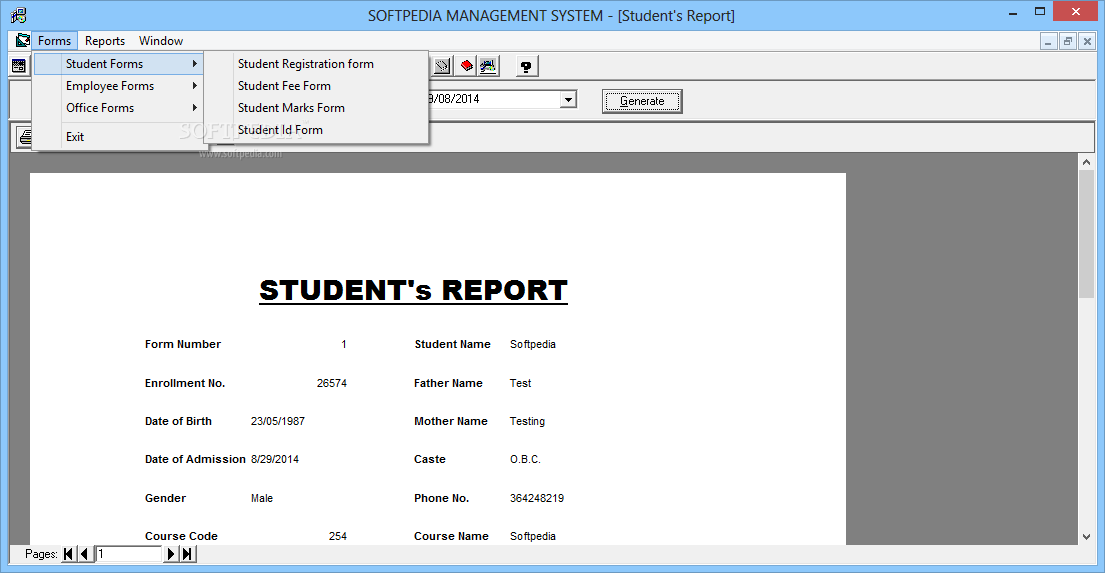Click the MDI child icon beside Forms menu

tap(23, 40)
